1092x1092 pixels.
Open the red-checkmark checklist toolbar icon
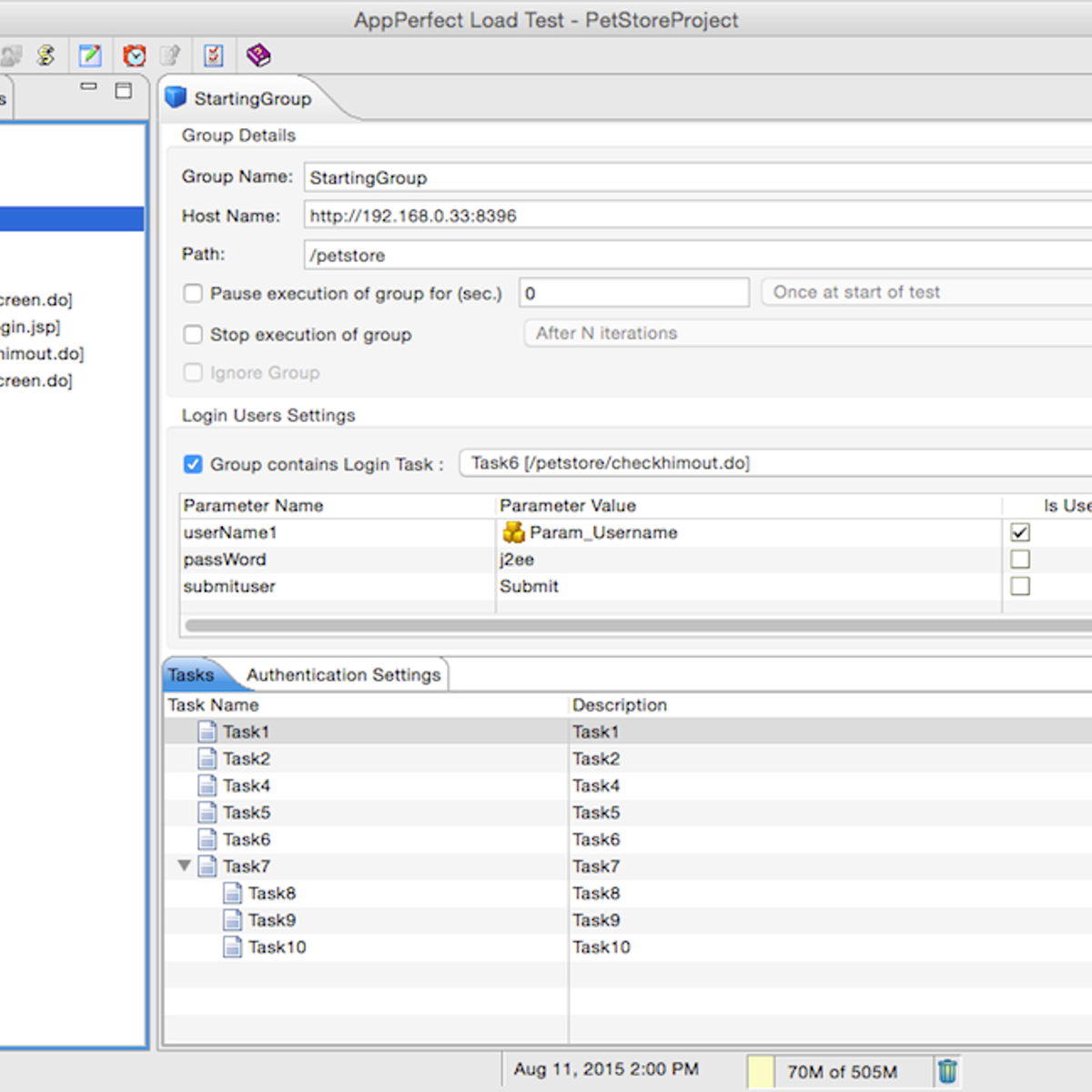[214, 56]
